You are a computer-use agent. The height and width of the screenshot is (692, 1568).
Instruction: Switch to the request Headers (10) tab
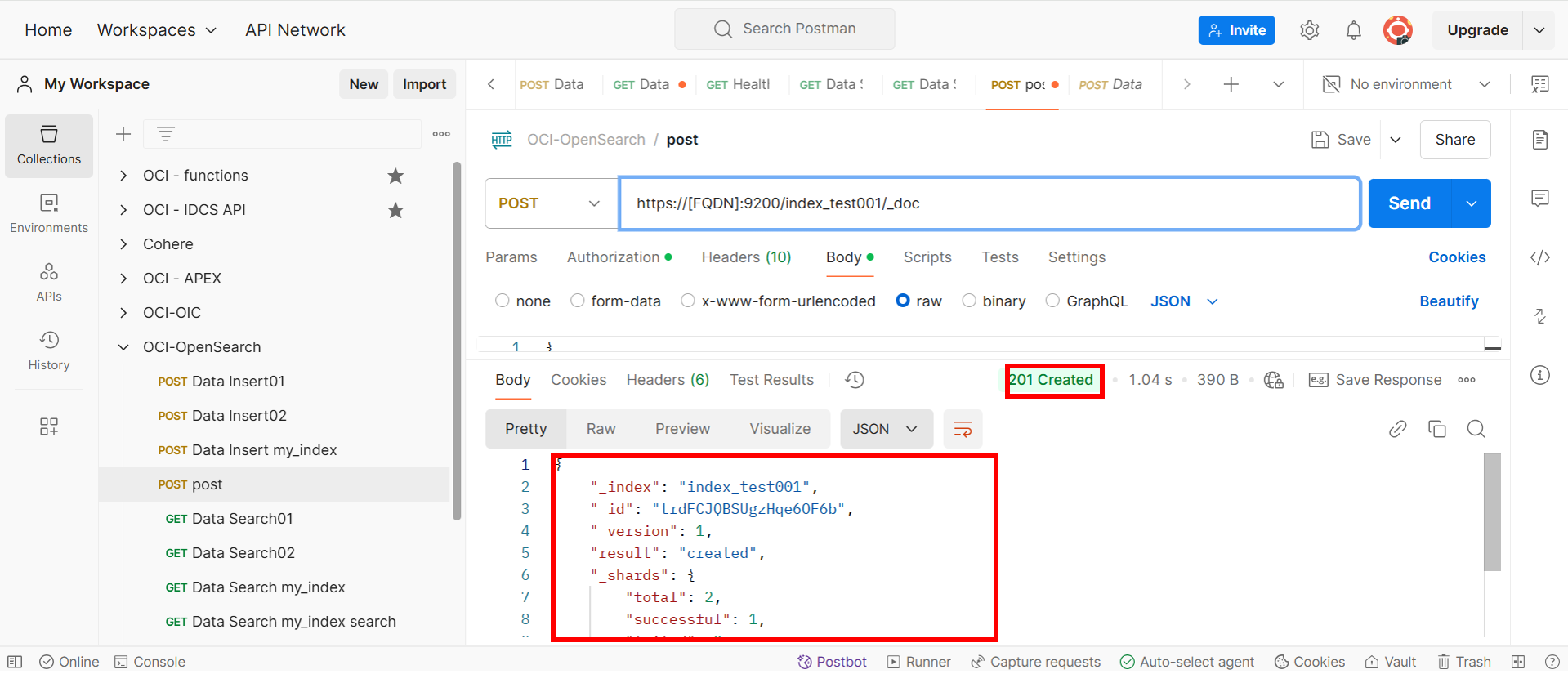click(x=747, y=257)
